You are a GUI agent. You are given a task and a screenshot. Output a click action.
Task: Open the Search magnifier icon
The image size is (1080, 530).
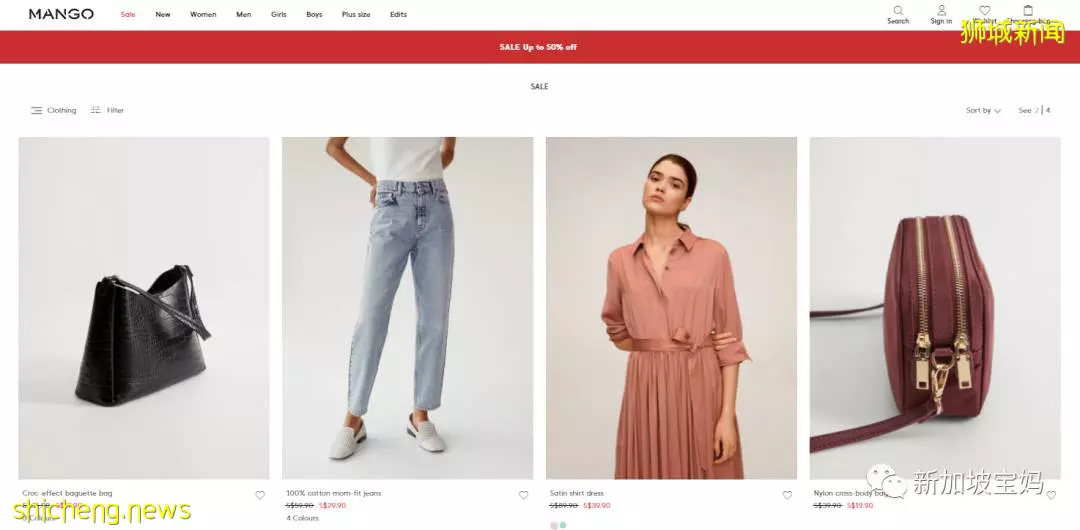click(898, 10)
